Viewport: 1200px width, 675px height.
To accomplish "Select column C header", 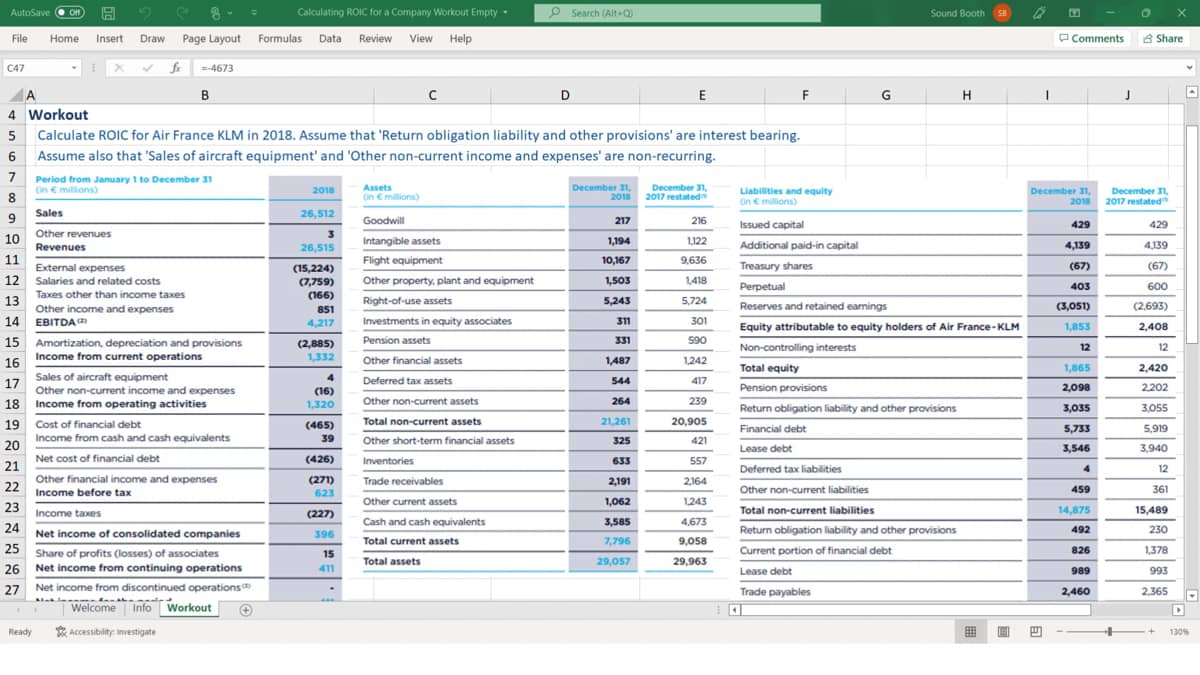I will 432,96.
